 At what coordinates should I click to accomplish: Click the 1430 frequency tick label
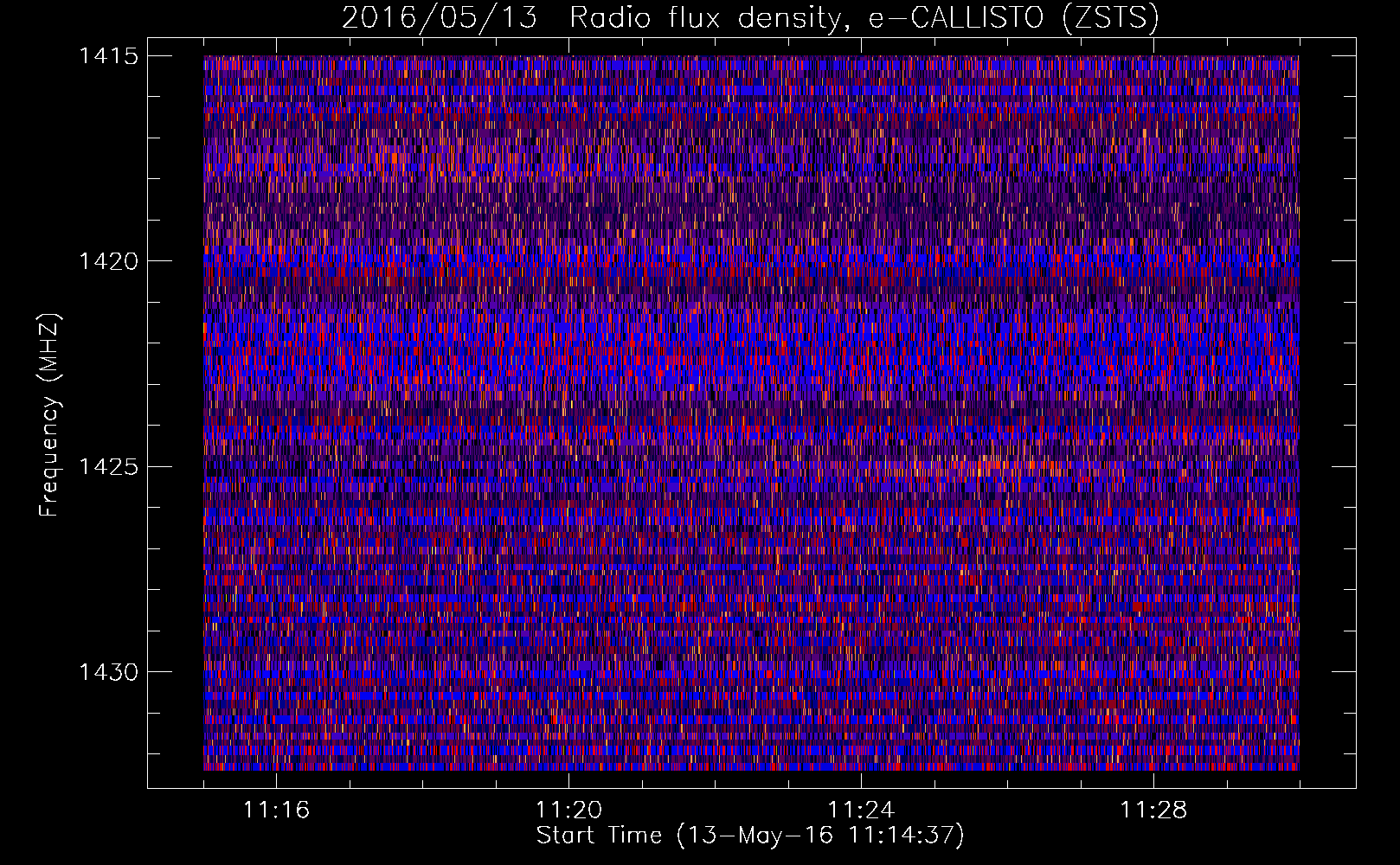108,672
